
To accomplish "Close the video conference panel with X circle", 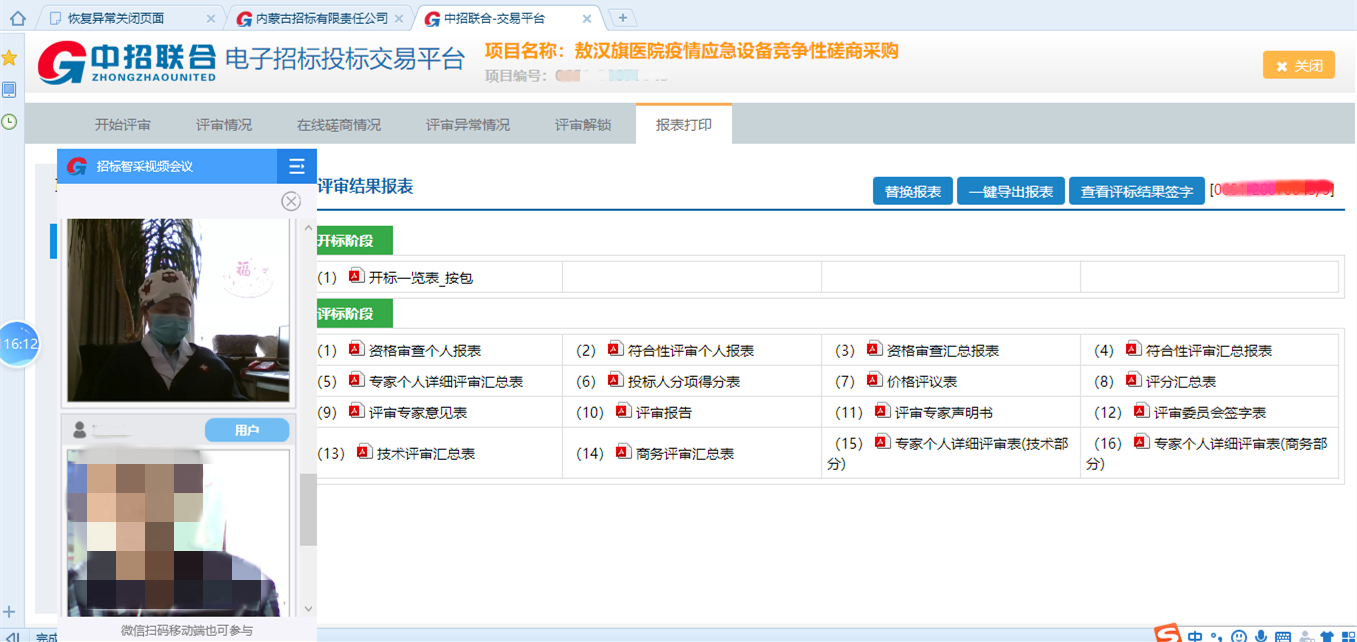I will coord(291,201).
